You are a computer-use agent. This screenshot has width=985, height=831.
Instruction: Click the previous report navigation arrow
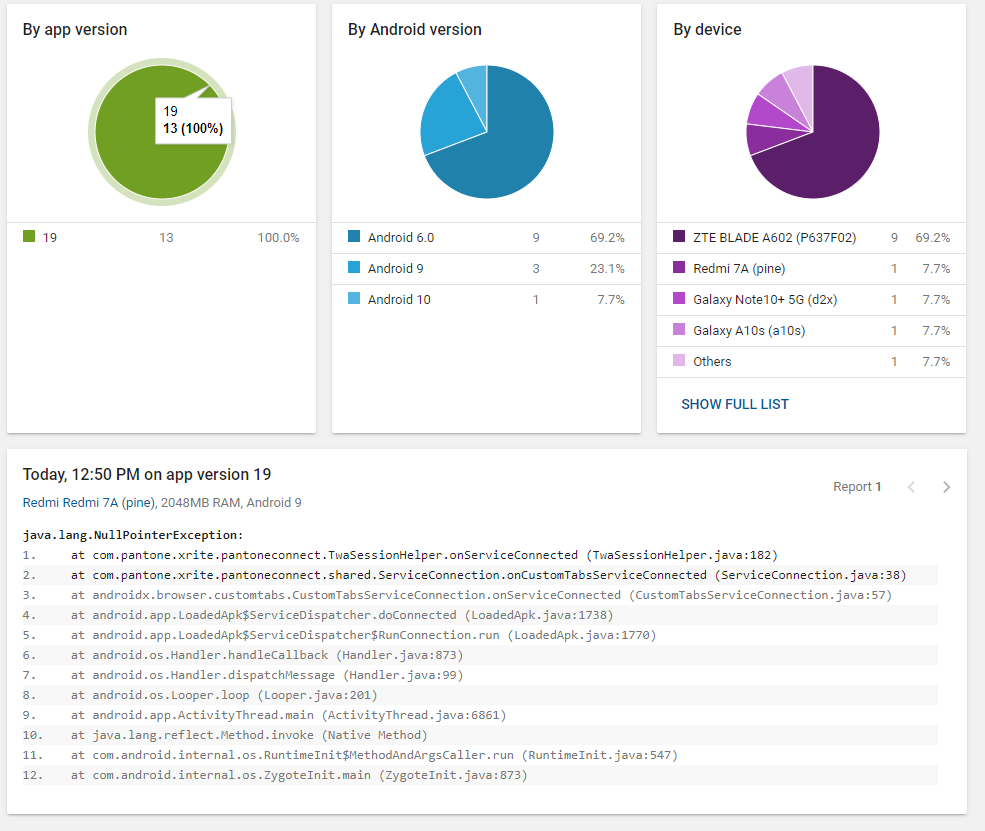tap(911, 487)
